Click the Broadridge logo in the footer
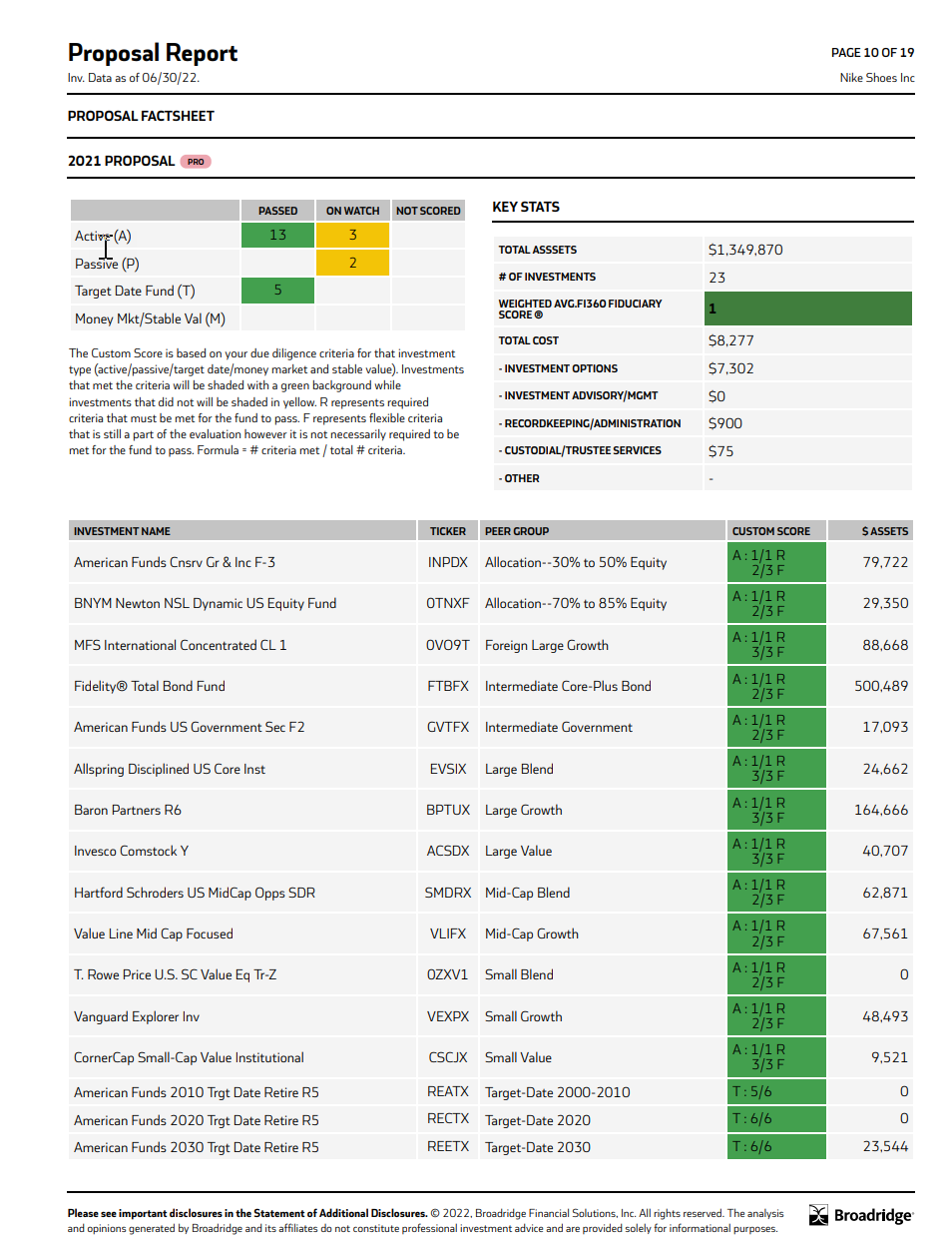Screen dimensions: 952x1238 point(860,1215)
